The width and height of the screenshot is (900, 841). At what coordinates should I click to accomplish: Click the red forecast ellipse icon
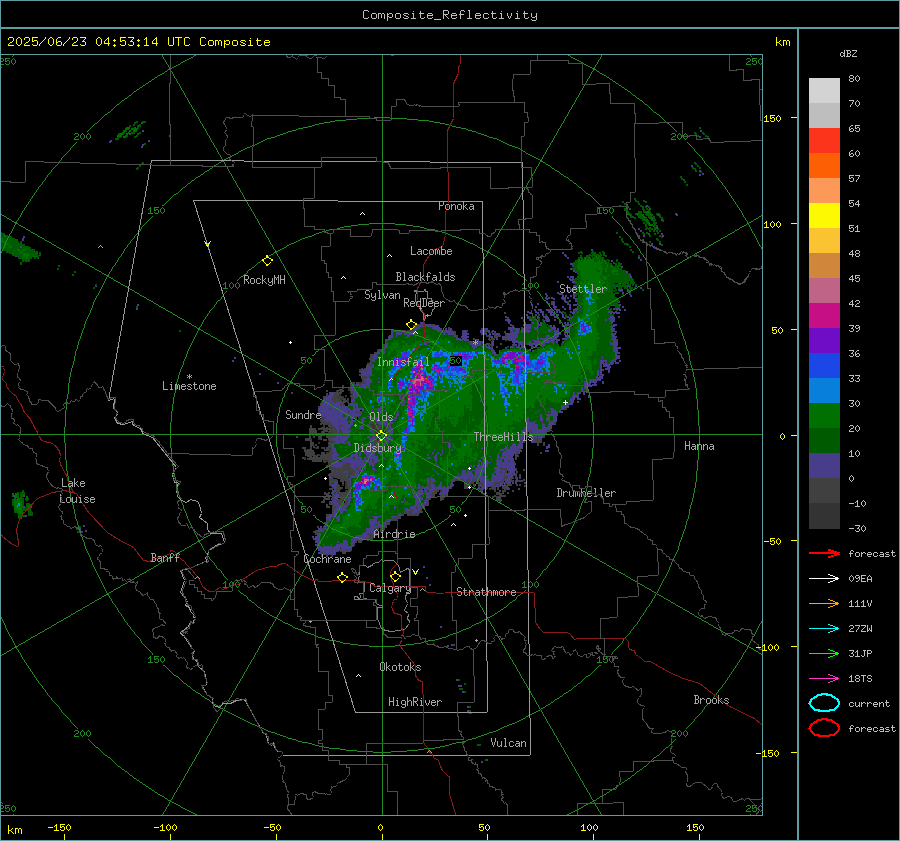[824, 728]
